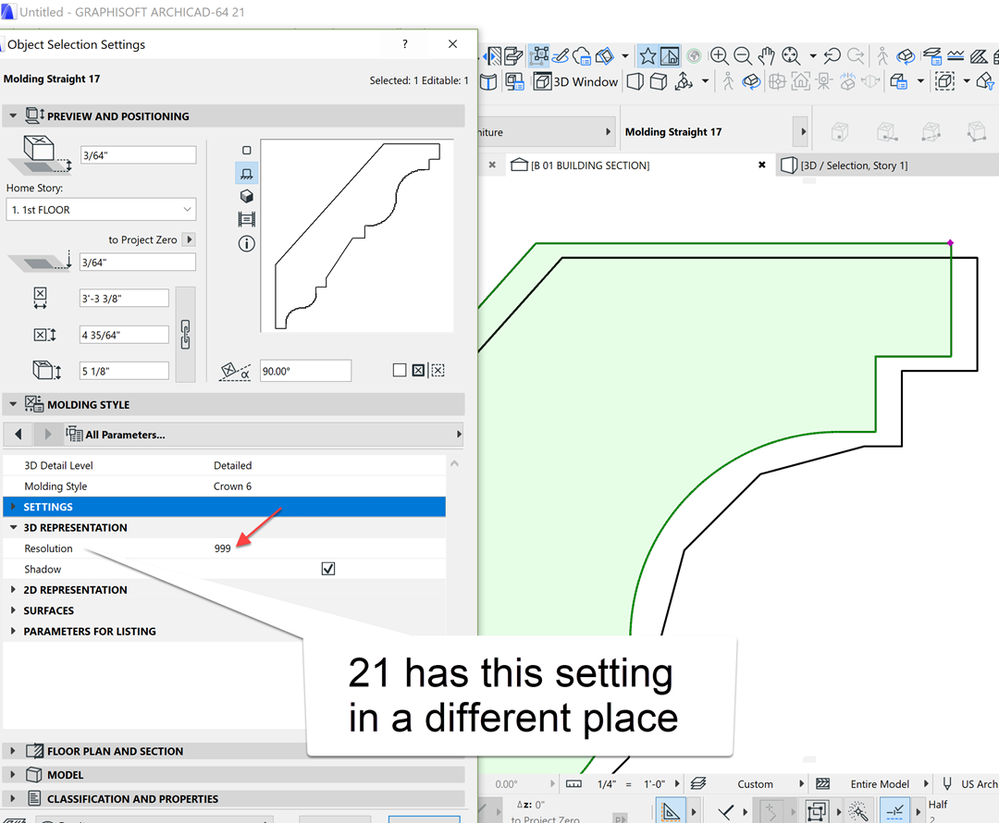The width and height of the screenshot is (999, 823).
Task: Click the offset copy rectangle icon
Action: pyautogui.click(x=816, y=812)
